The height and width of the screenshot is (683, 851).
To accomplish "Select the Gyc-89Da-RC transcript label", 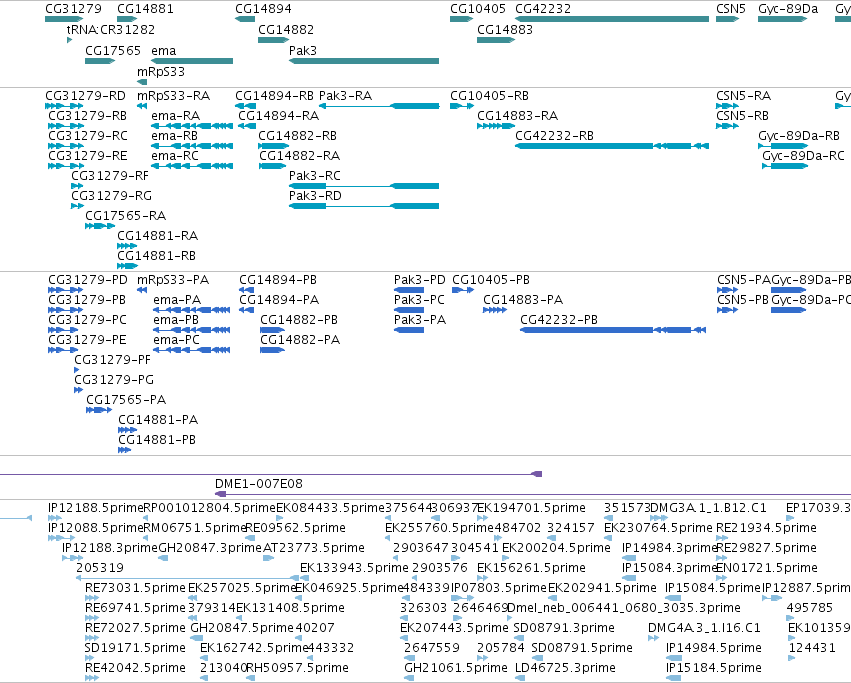I will point(803,156).
